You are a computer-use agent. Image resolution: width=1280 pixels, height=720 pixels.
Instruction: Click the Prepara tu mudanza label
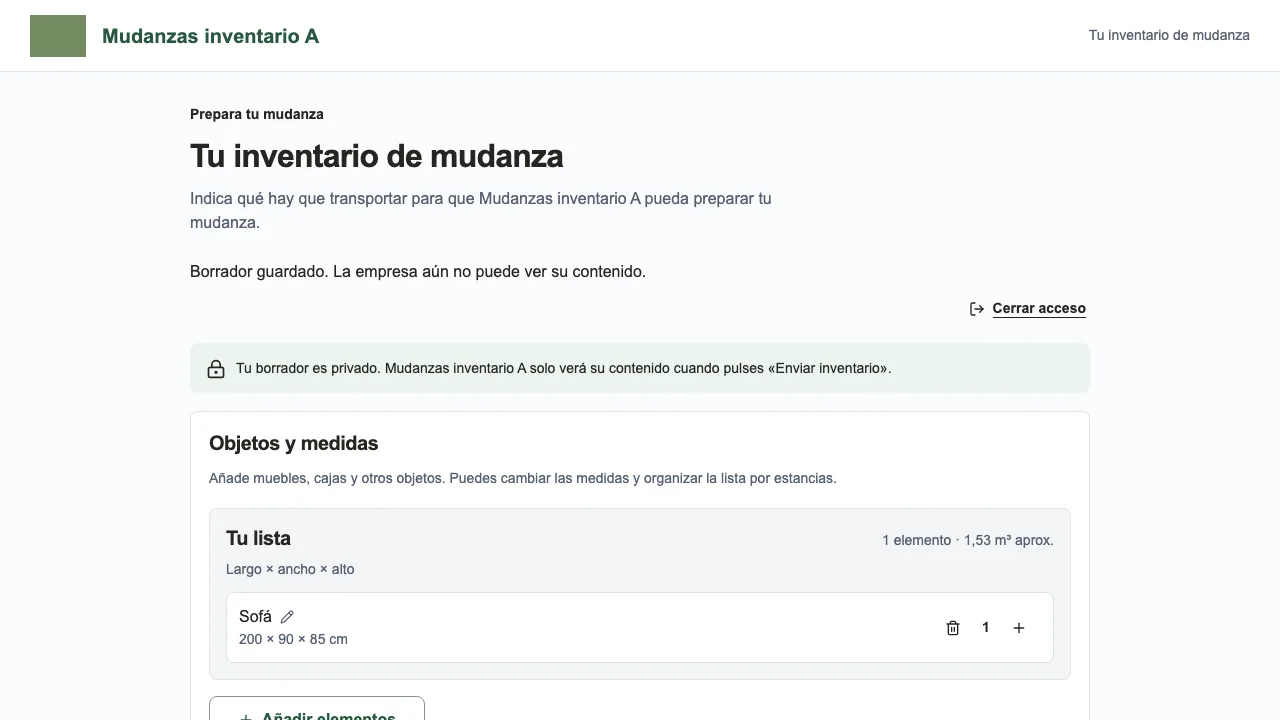[257, 114]
